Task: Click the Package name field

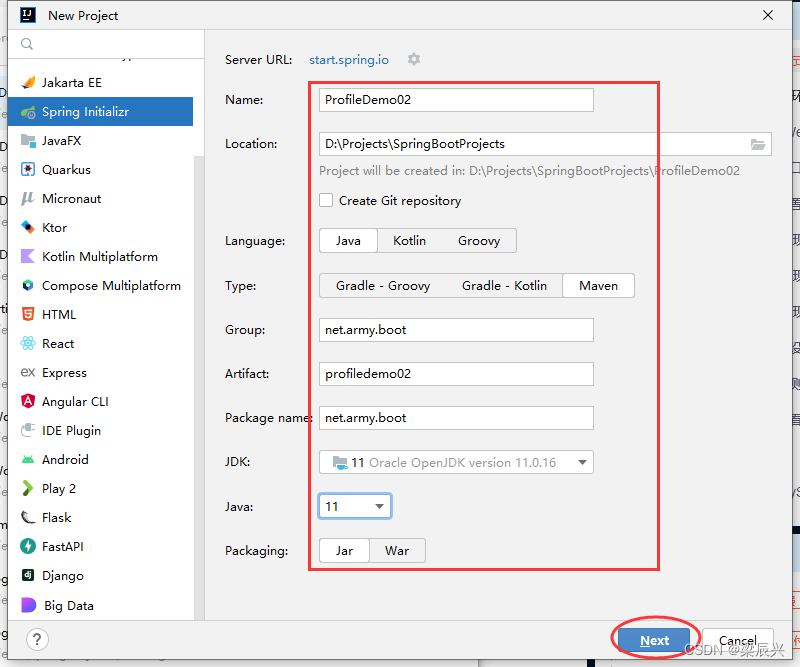Action: [456, 417]
